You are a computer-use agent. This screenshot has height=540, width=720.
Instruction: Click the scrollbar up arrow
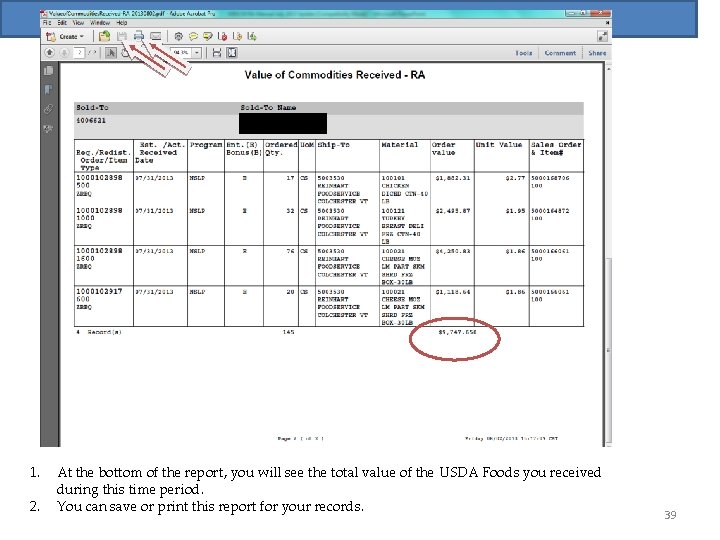click(608, 68)
